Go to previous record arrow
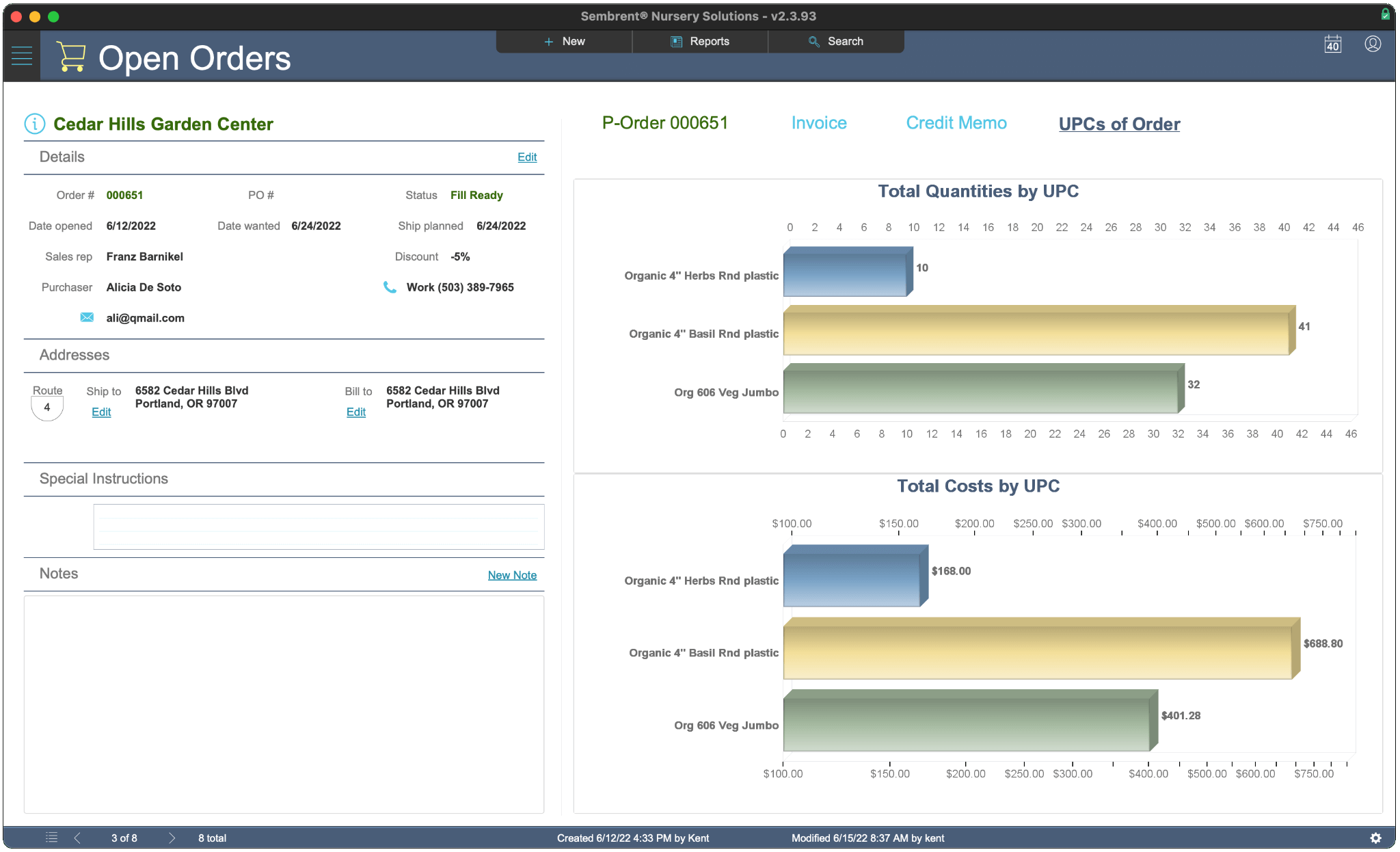 pyautogui.click(x=78, y=838)
